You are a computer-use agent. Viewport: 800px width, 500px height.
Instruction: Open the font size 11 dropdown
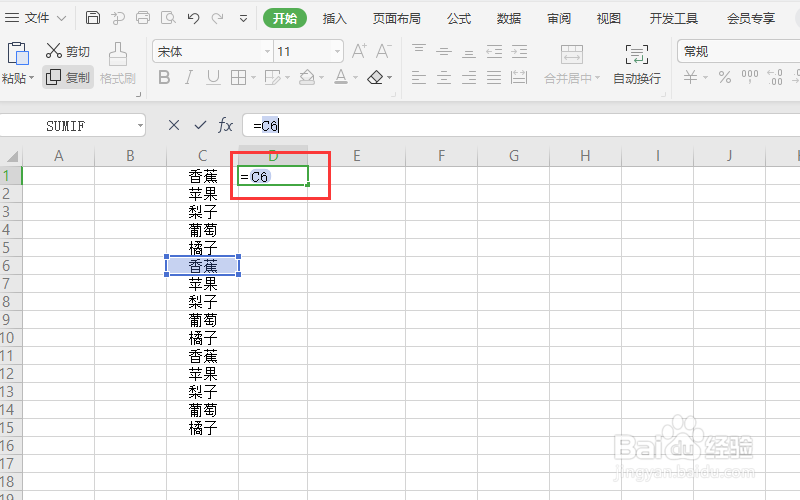pos(337,52)
